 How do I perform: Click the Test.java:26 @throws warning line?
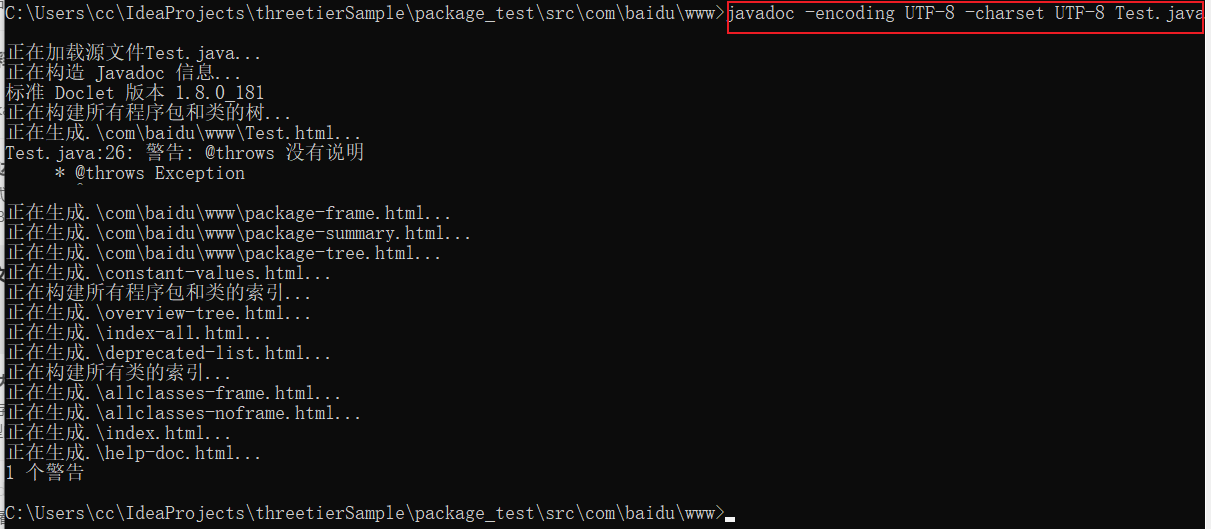185,153
